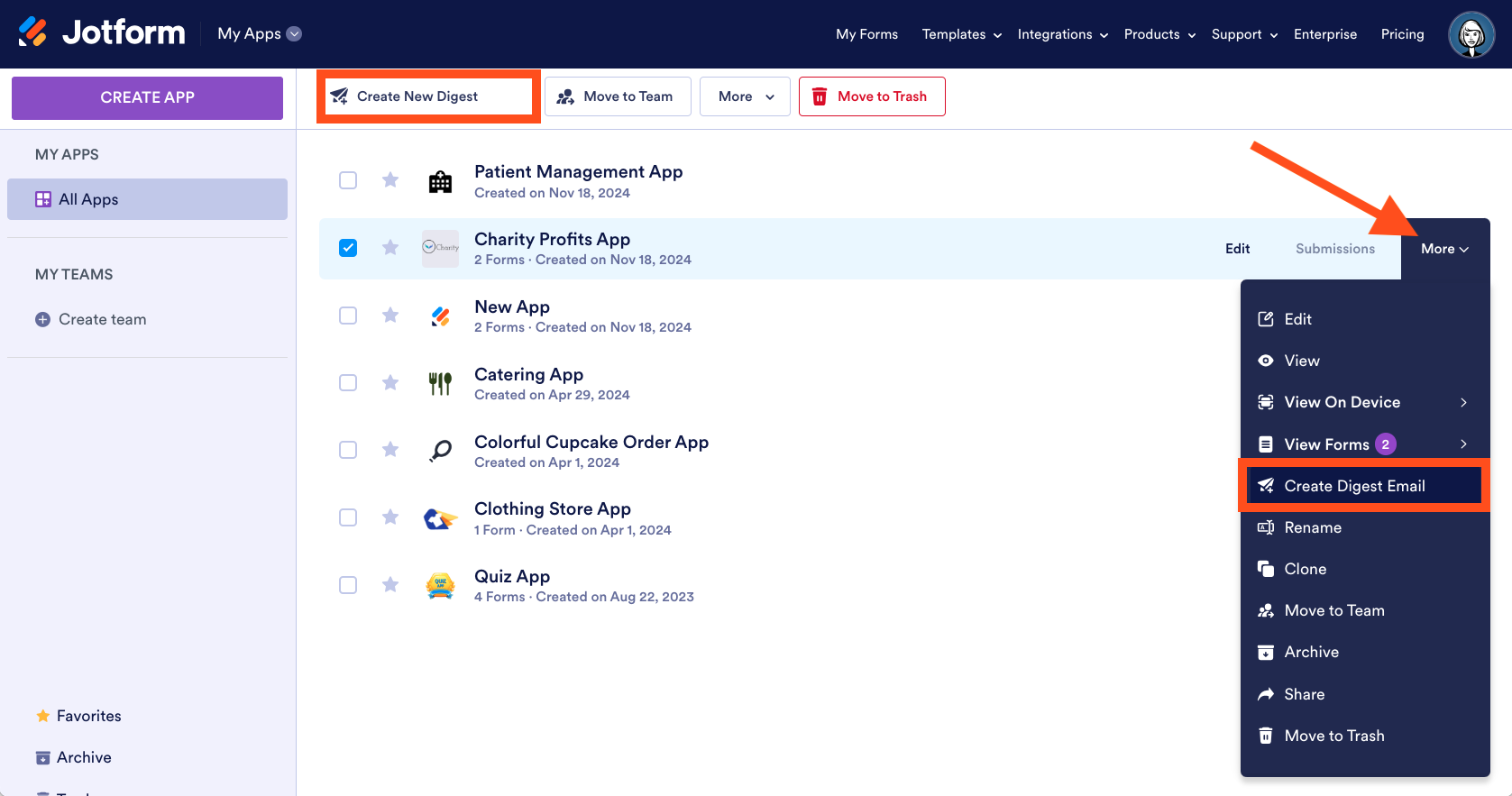
Task: Click the Catering App fork and knife icon
Action: point(440,383)
